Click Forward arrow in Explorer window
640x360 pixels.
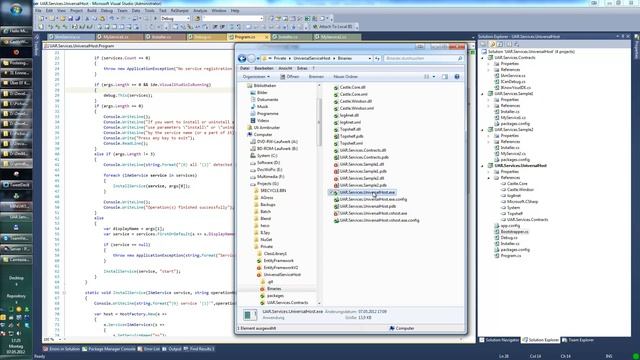pyautogui.click(x=251, y=58)
